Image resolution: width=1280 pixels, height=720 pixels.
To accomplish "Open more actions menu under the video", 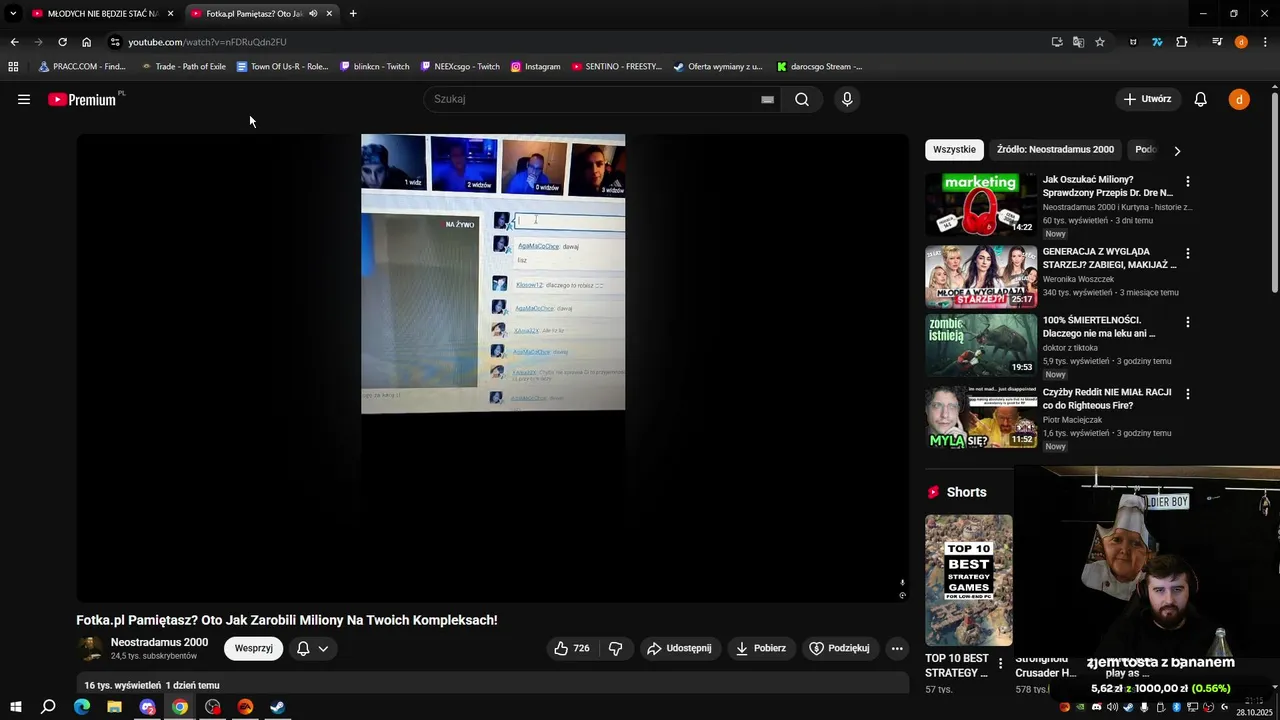I will [x=897, y=648].
